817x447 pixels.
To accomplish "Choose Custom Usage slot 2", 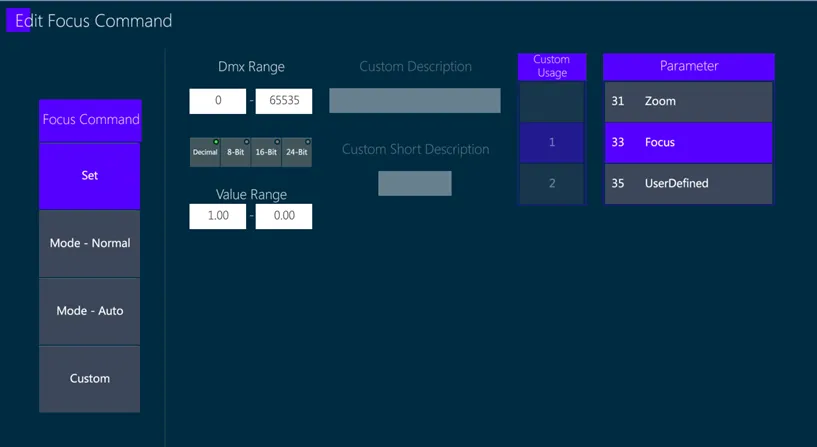I will 552,183.
